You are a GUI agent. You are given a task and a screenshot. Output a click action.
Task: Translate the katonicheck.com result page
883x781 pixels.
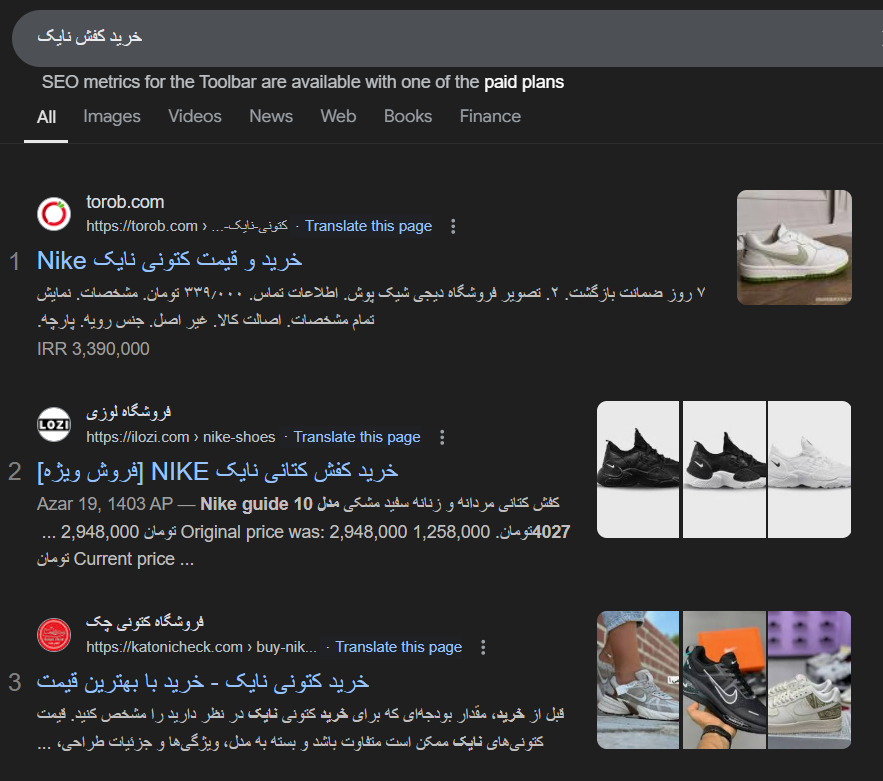pos(399,648)
